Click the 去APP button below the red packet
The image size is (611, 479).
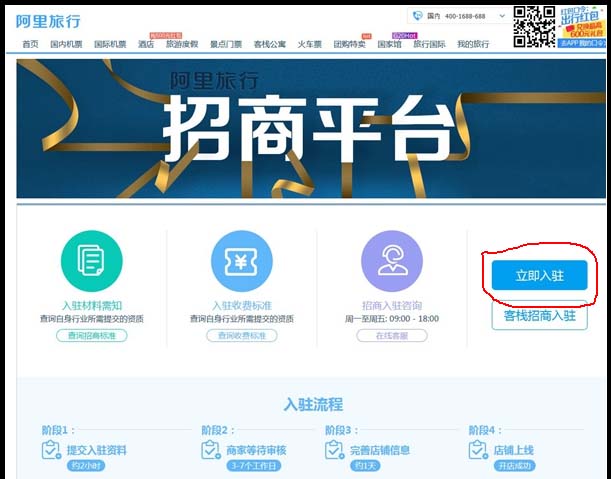point(582,43)
